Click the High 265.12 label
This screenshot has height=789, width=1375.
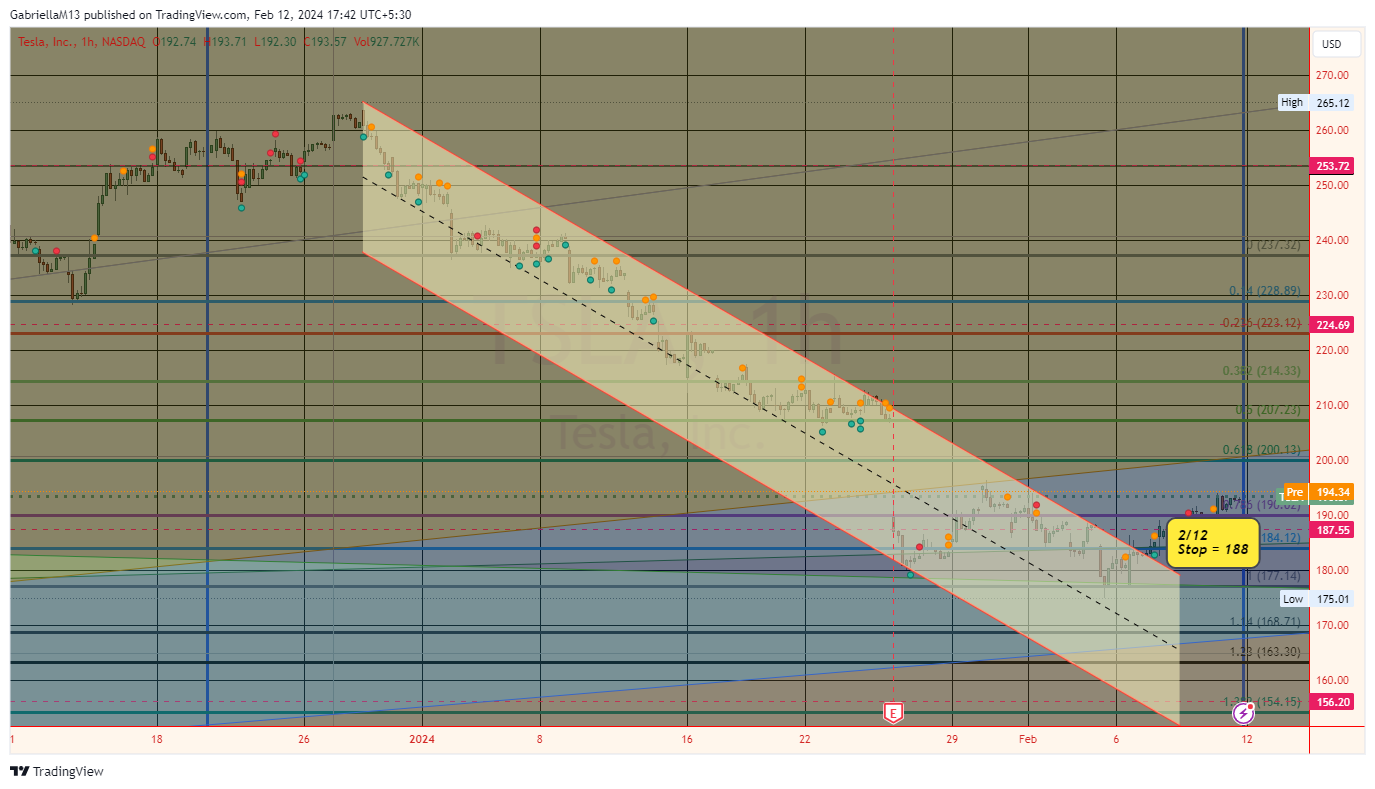(x=1316, y=102)
